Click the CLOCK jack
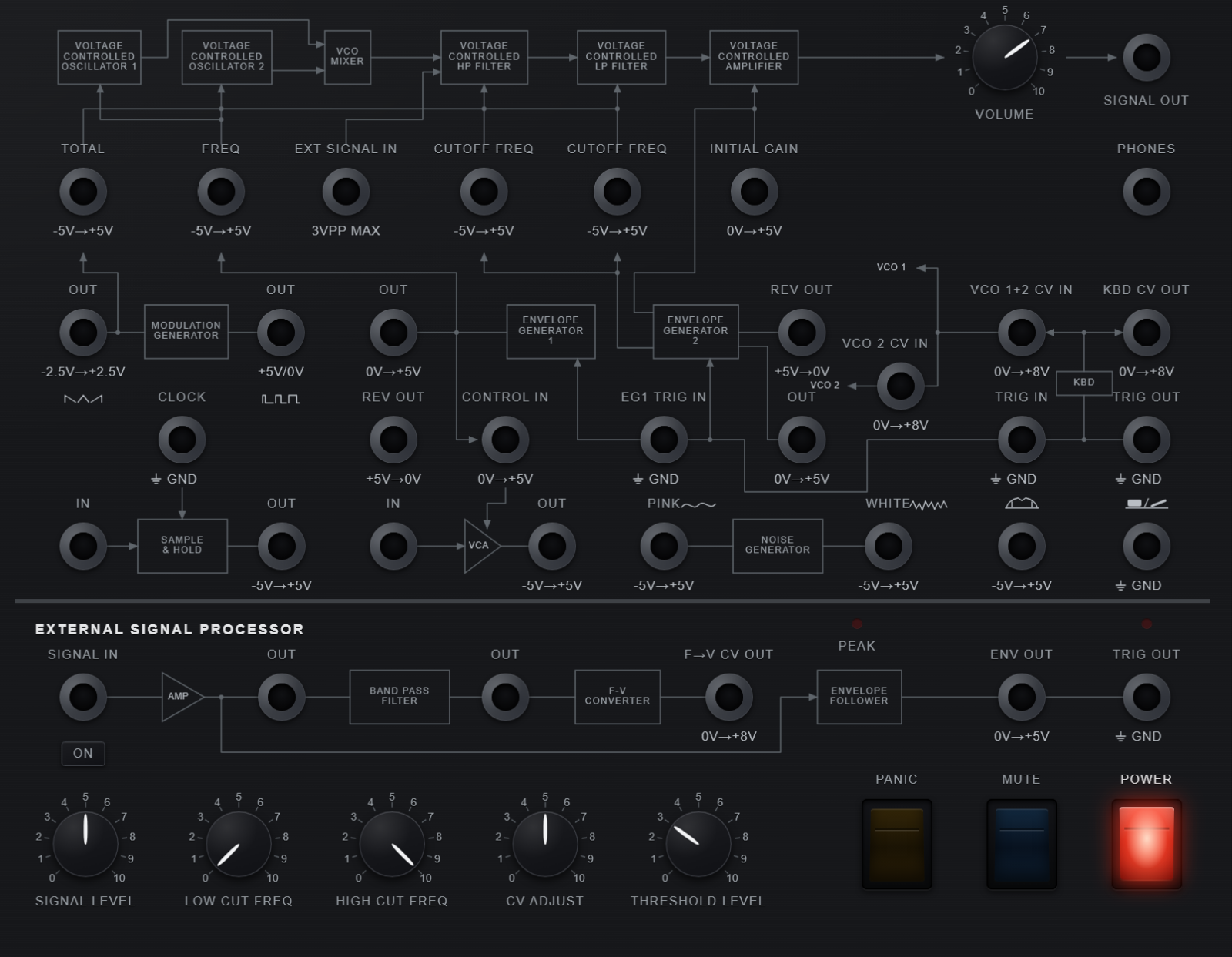 click(182, 440)
